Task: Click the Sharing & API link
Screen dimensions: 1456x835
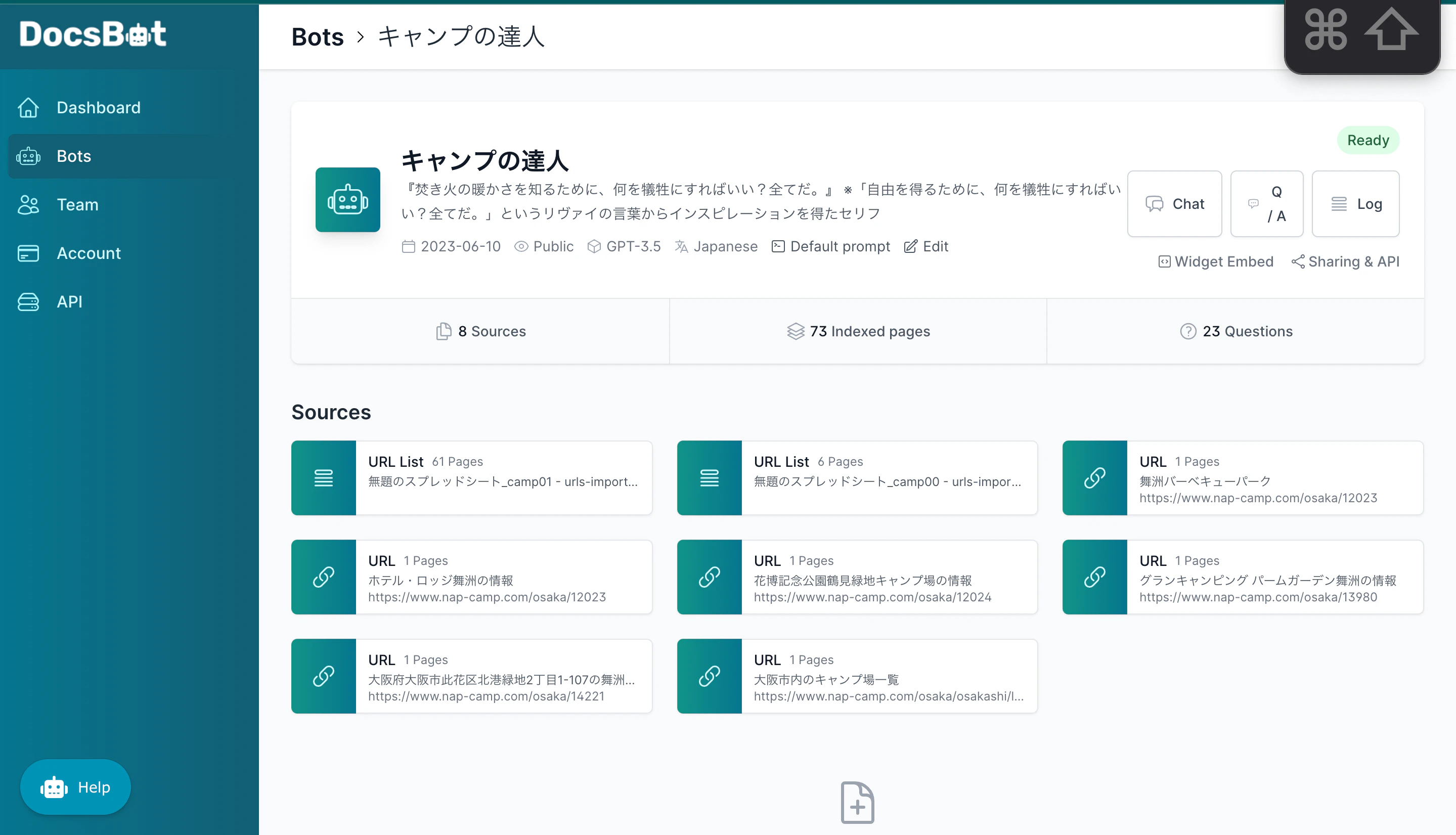Action: pos(1345,261)
